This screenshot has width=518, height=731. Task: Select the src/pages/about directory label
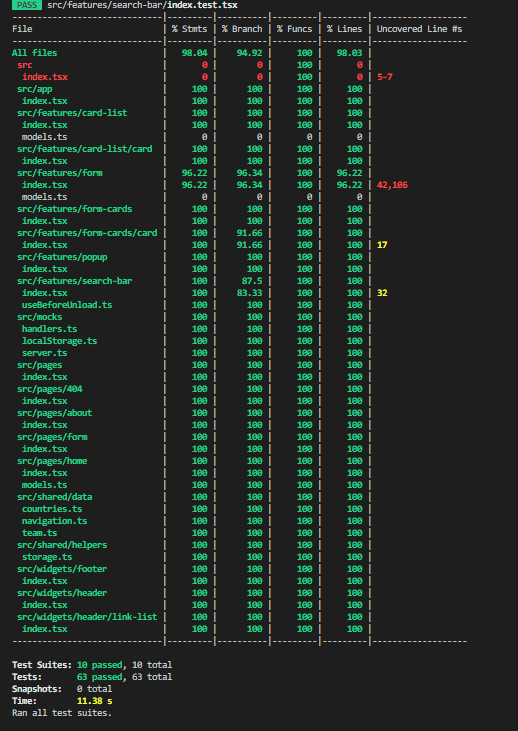click(x=55, y=413)
